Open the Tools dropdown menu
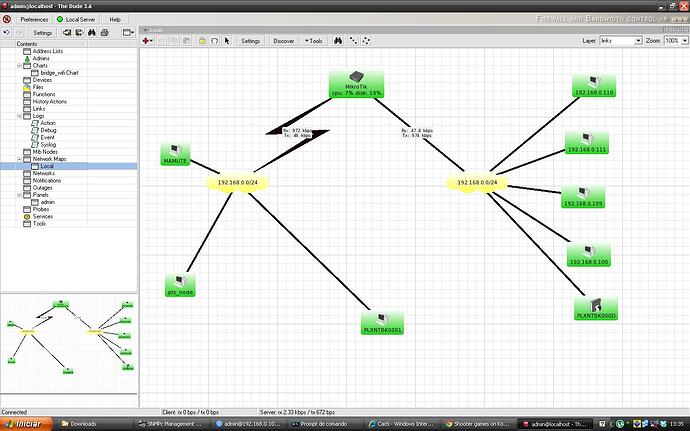Viewport: 690px width, 431px height. pyautogui.click(x=314, y=41)
